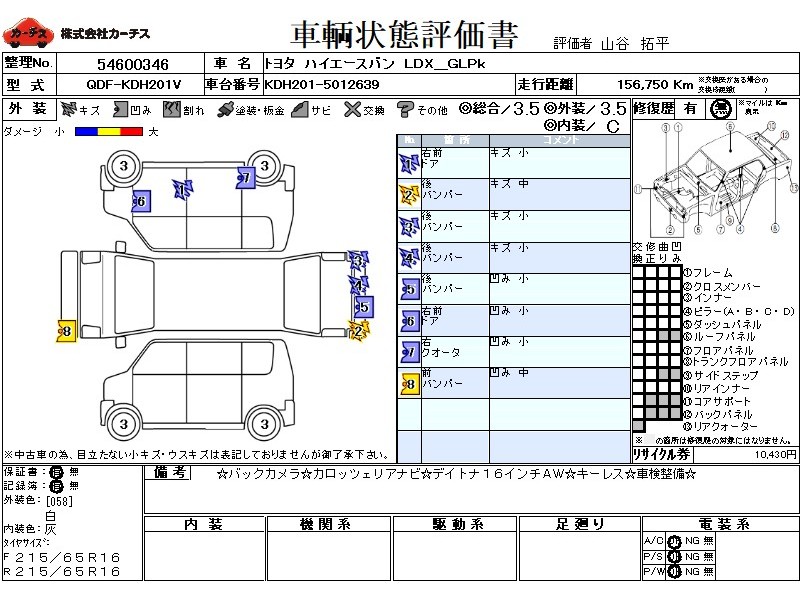The height and width of the screenshot is (600, 800).
Task: Select damage marker 5 at the rear bumper diagram
Action: [363, 307]
